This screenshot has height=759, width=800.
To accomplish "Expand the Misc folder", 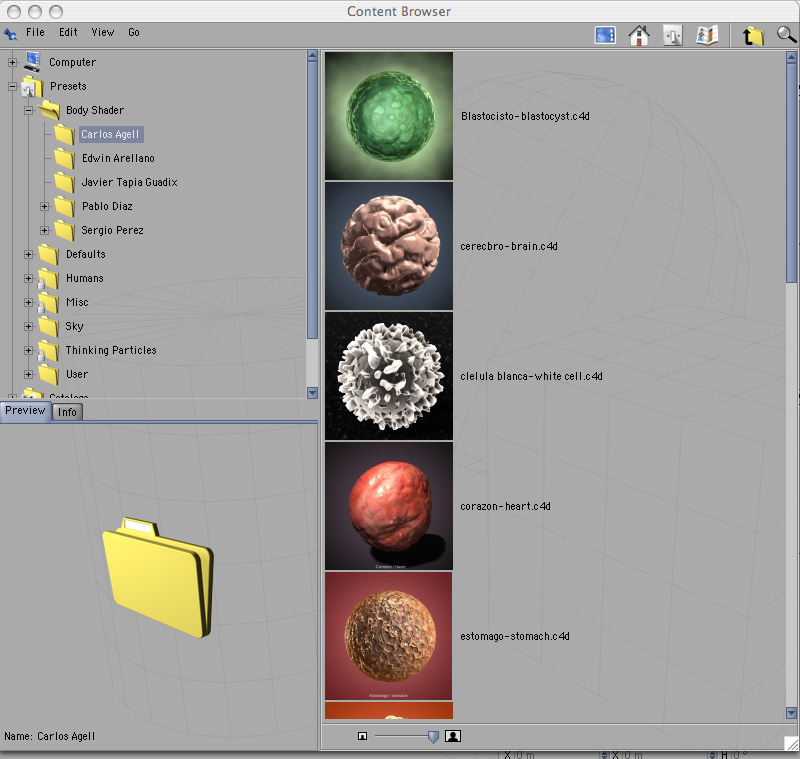I will tap(29, 302).
